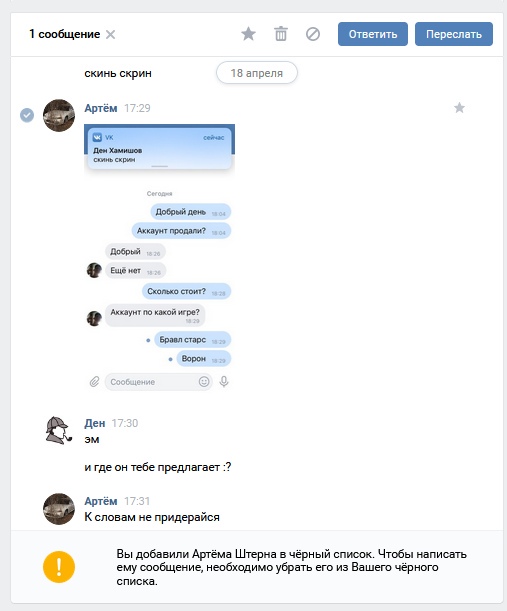Click the microphone icon in the screenshot

224,381
